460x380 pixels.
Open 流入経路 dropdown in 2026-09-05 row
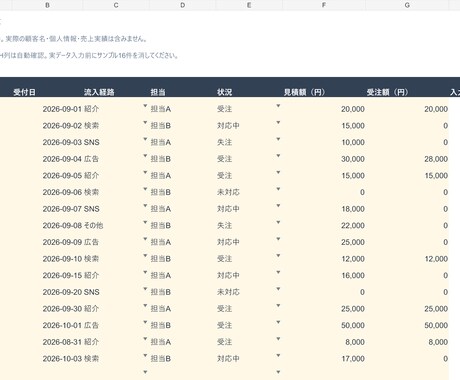click(145, 172)
